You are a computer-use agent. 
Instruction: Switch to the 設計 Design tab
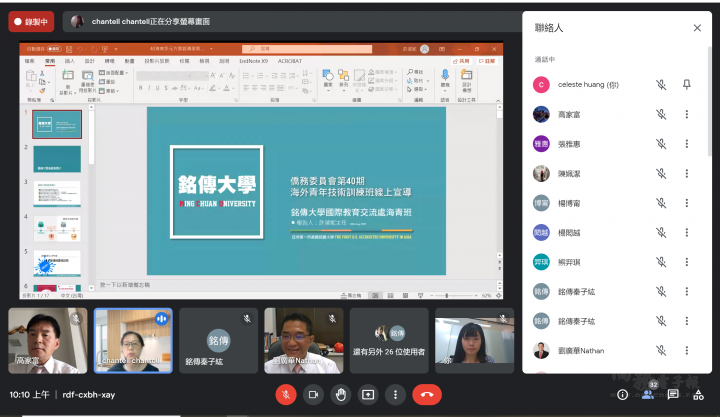click(90, 61)
